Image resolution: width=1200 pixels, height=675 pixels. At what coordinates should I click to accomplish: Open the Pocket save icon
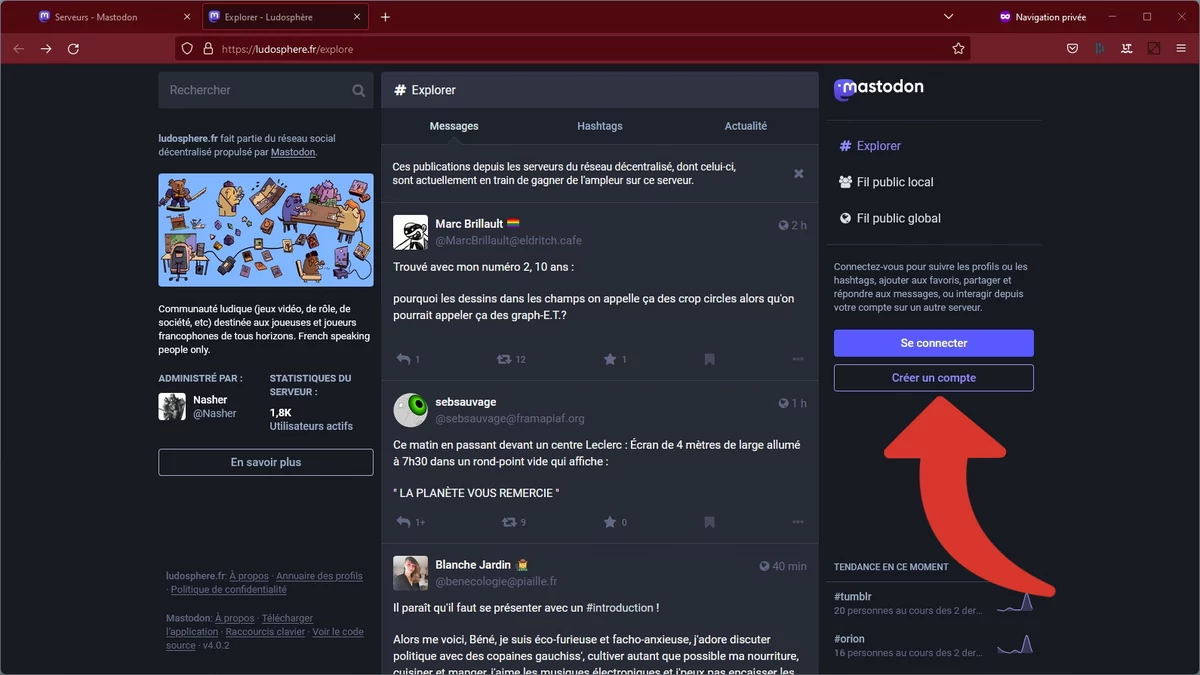click(x=1072, y=48)
